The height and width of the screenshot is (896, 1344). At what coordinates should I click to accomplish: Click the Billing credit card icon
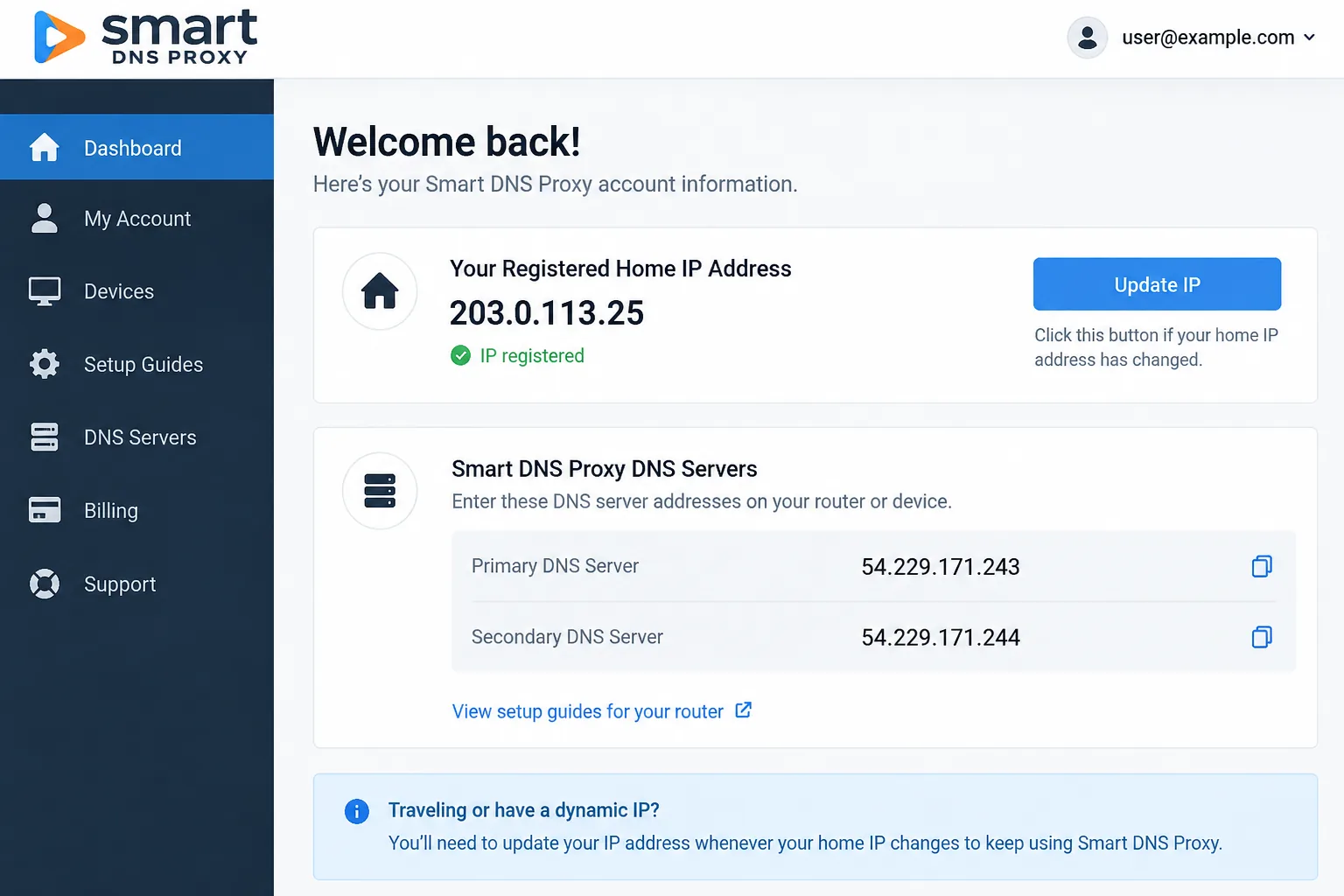tap(45, 510)
